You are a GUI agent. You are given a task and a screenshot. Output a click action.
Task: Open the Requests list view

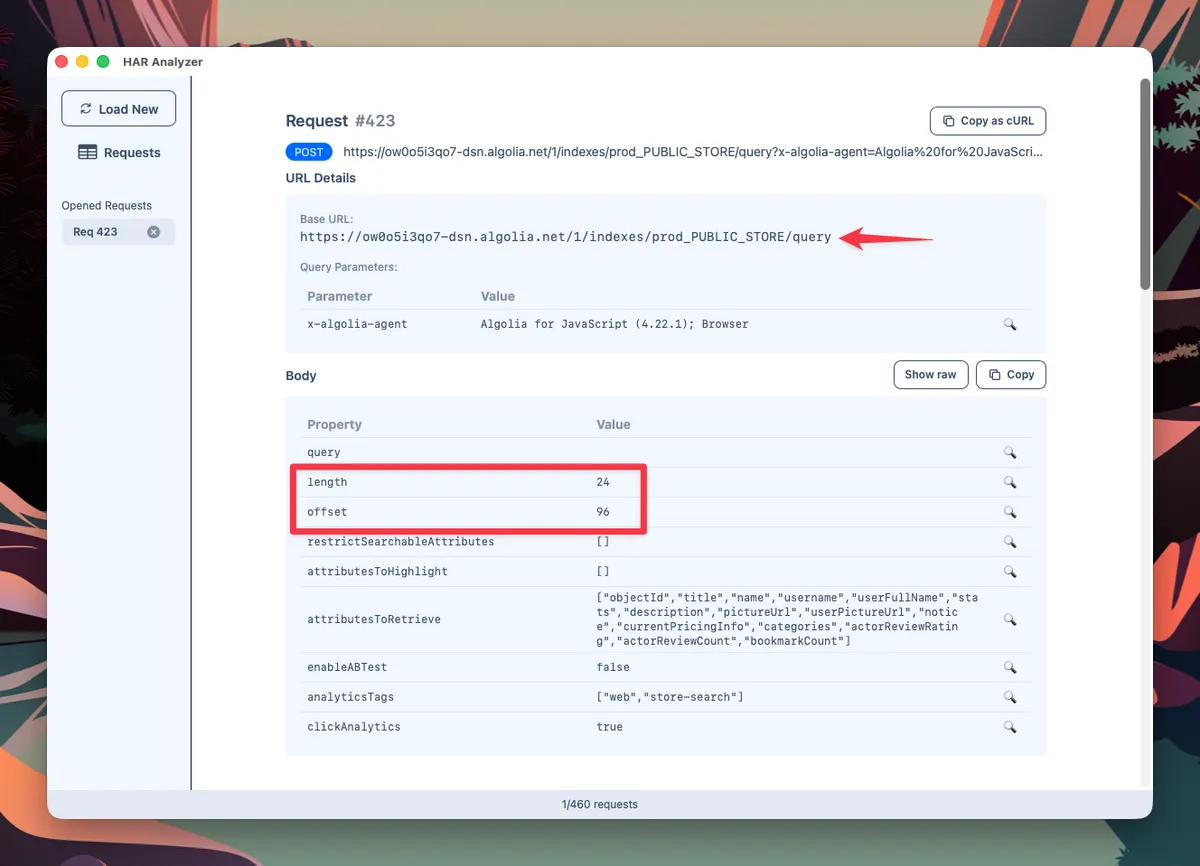pyautogui.click(x=119, y=153)
